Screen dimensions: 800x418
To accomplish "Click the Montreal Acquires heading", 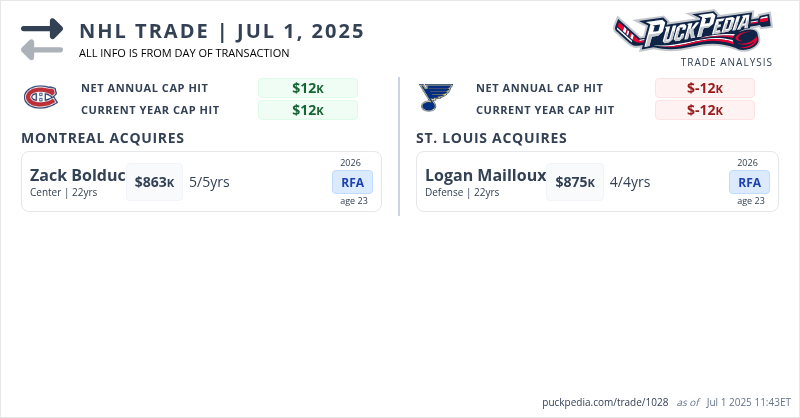I will pos(102,138).
